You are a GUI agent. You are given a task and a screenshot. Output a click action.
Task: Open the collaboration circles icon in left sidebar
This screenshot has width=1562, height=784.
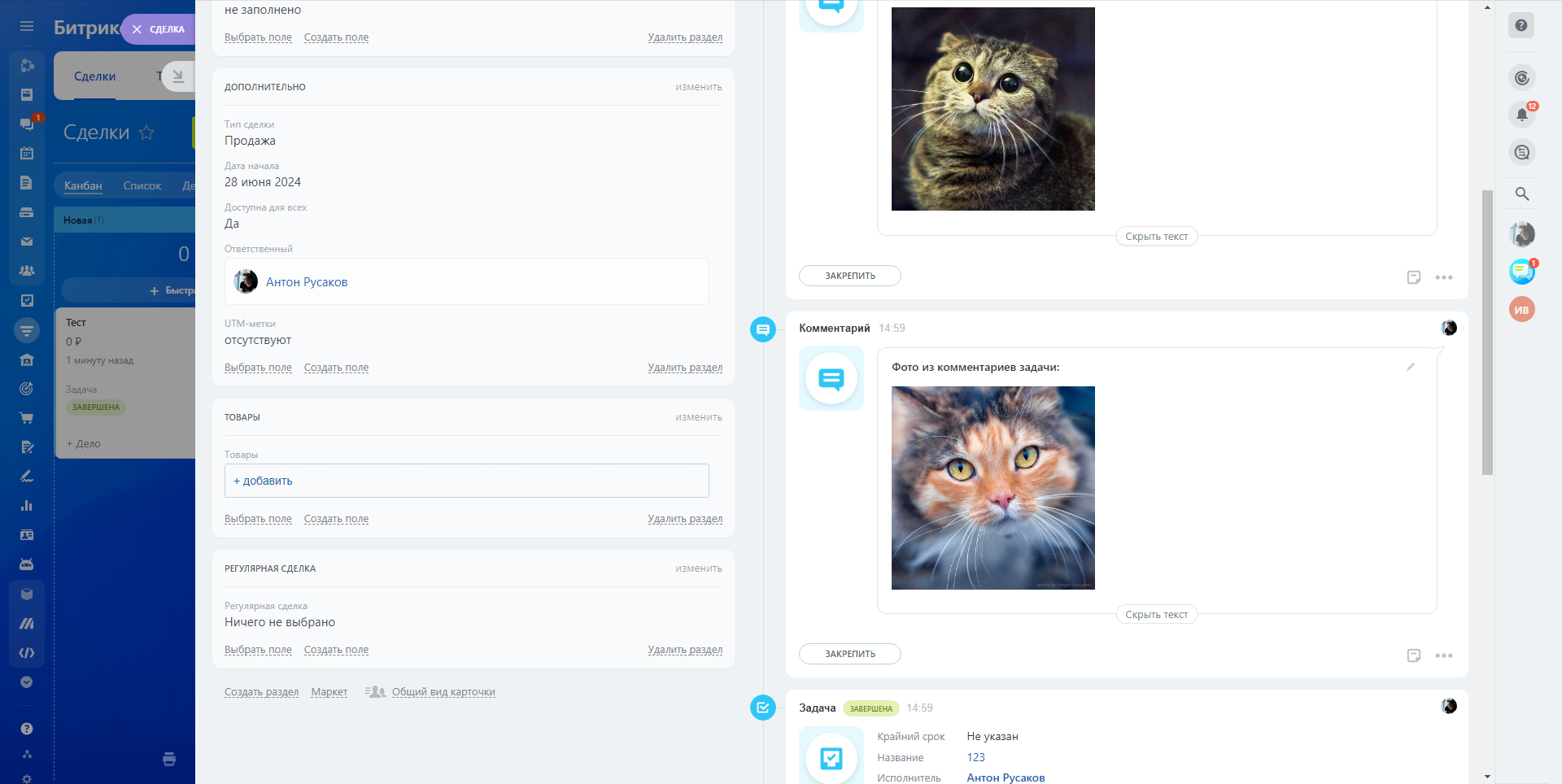(27, 65)
